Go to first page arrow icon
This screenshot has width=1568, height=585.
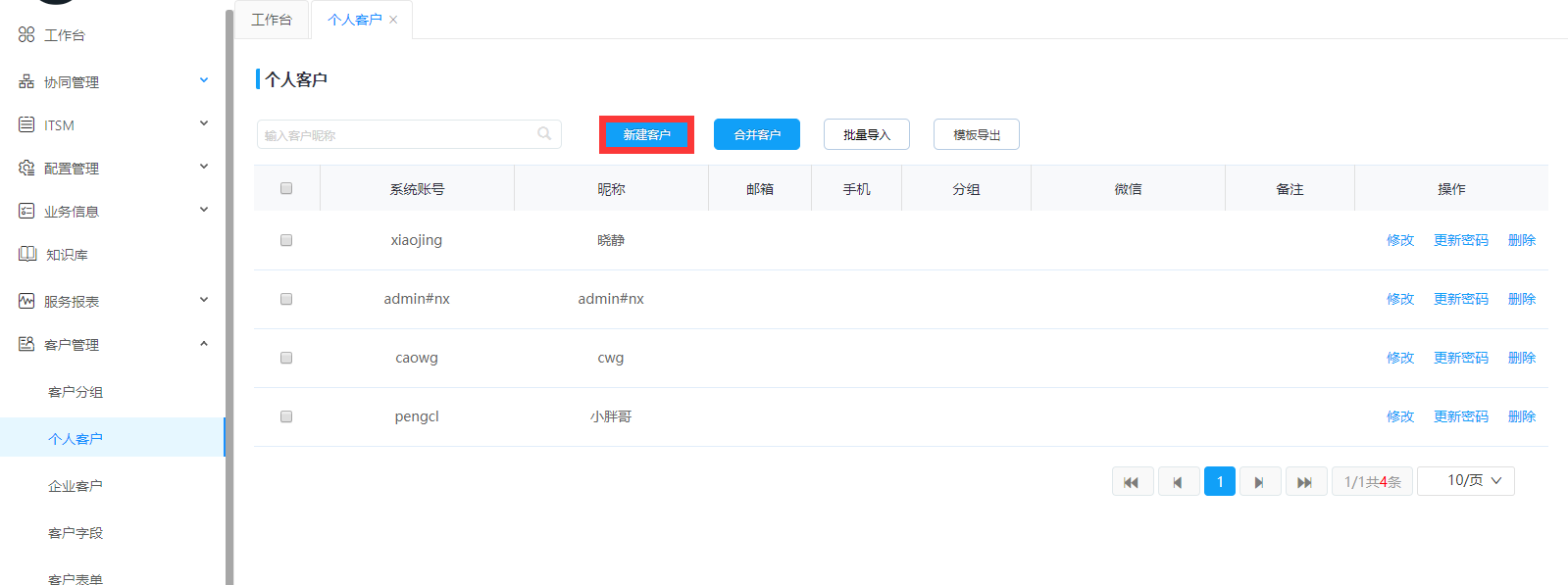pos(1132,482)
